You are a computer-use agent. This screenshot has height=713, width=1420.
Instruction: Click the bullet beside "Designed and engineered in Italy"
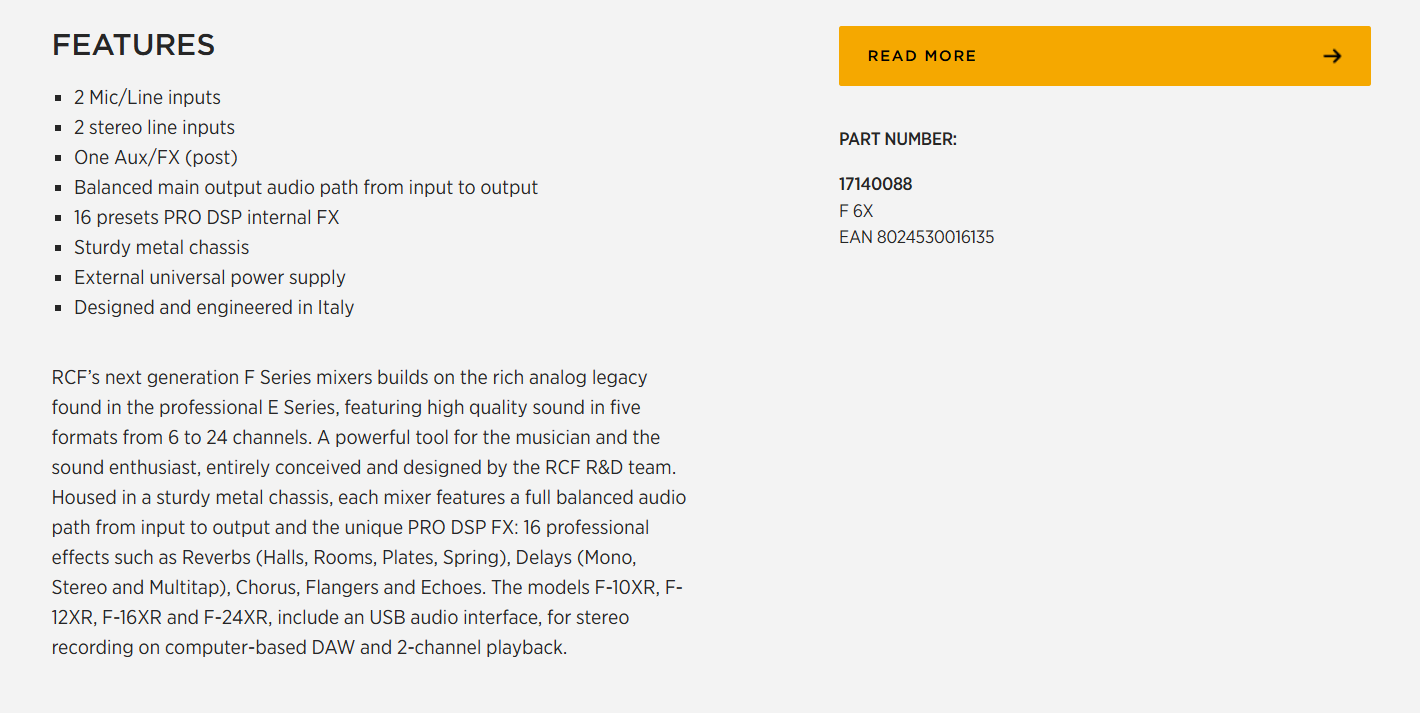pyautogui.click(x=59, y=309)
